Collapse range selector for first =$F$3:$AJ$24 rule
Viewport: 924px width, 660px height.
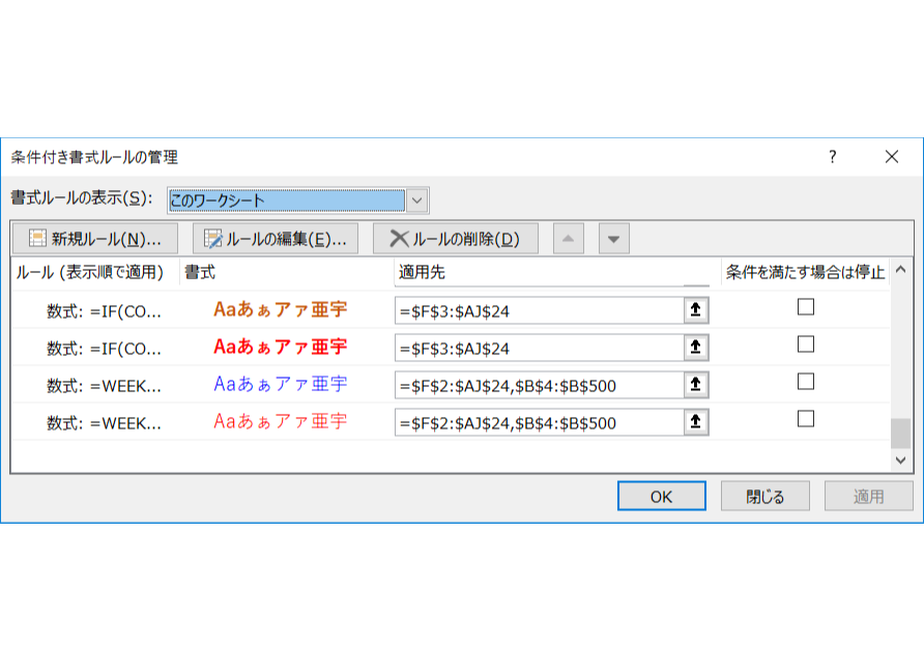point(696,310)
